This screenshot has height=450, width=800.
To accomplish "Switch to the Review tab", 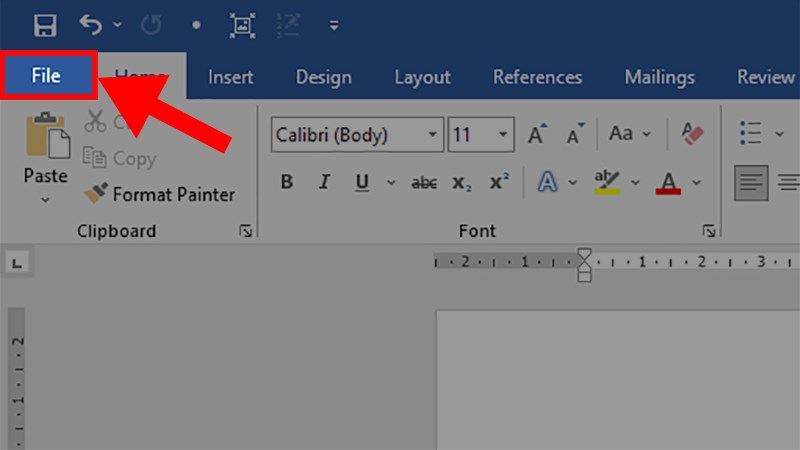I will pyautogui.click(x=766, y=77).
